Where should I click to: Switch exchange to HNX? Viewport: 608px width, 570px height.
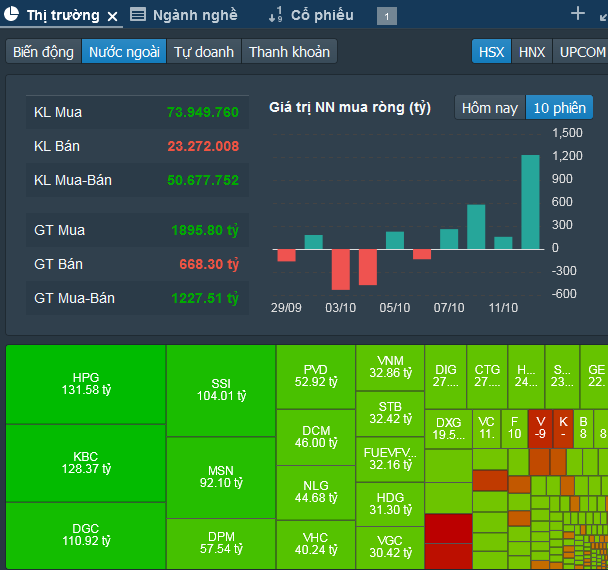pos(531,52)
